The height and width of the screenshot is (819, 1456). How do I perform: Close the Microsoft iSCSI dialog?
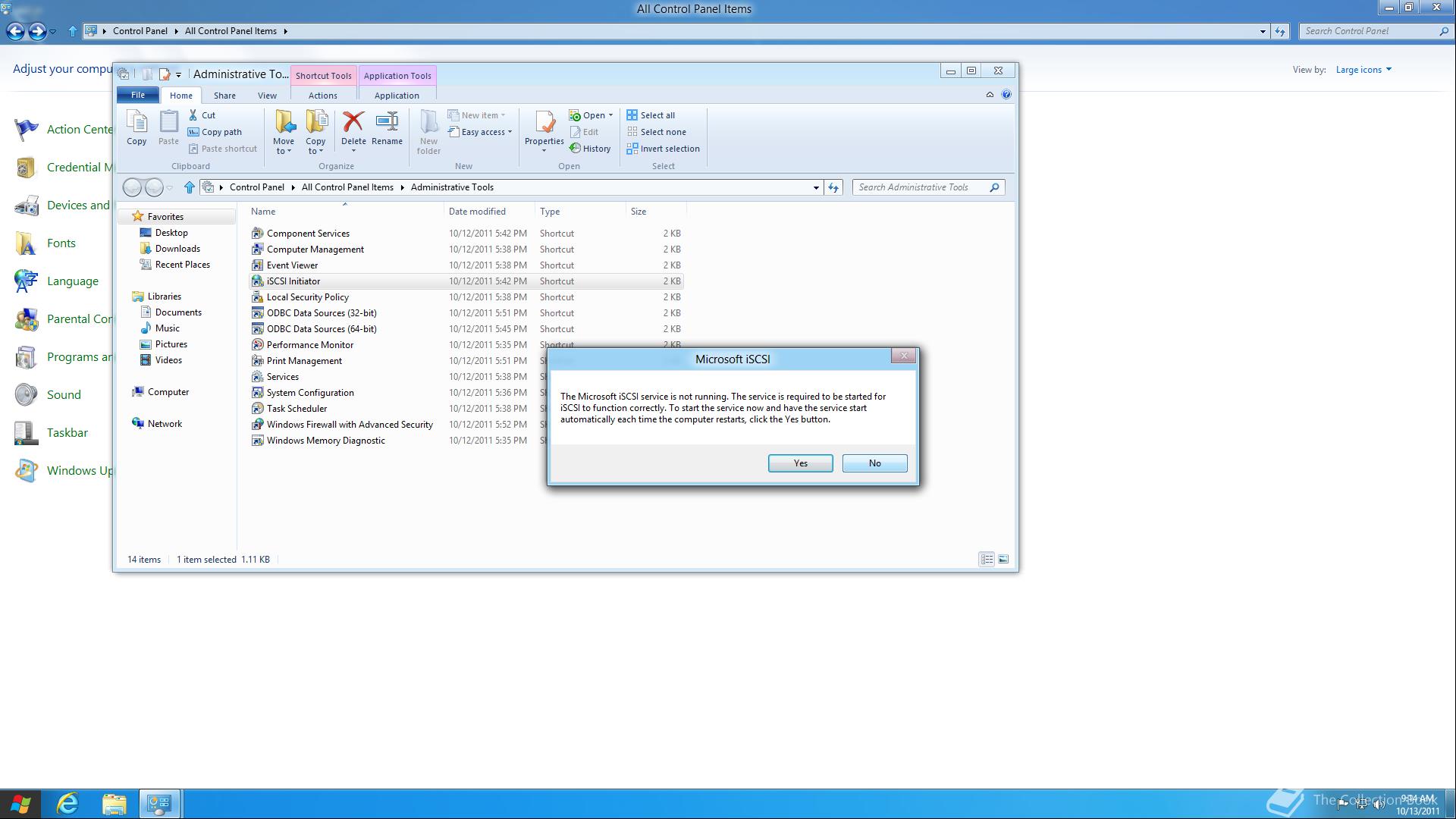(904, 356)
